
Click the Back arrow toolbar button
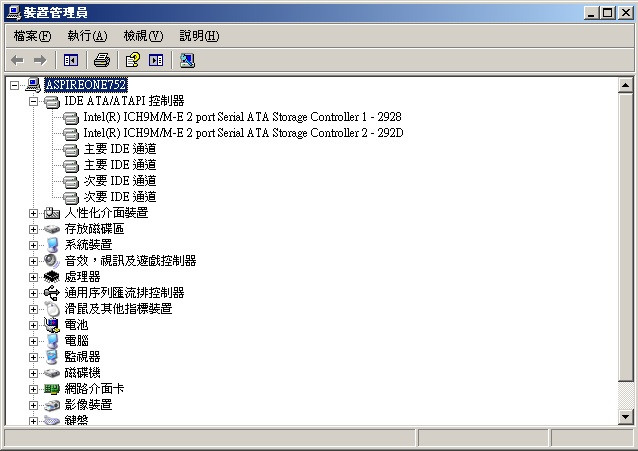[17, 61]
